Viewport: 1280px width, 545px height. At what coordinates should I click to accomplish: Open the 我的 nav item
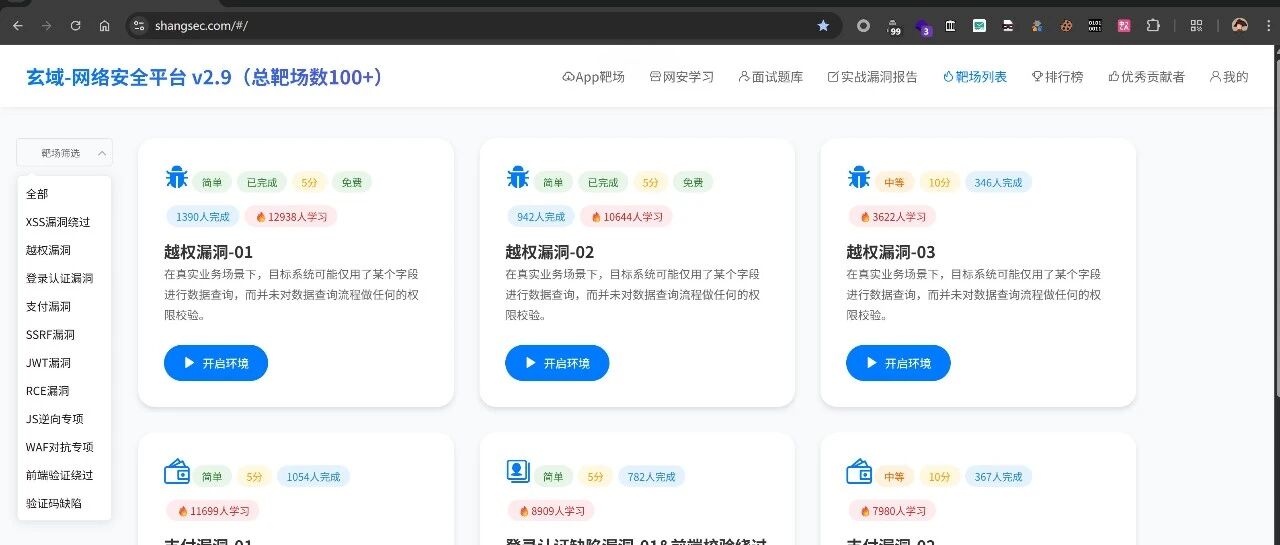pos(1229,76)
